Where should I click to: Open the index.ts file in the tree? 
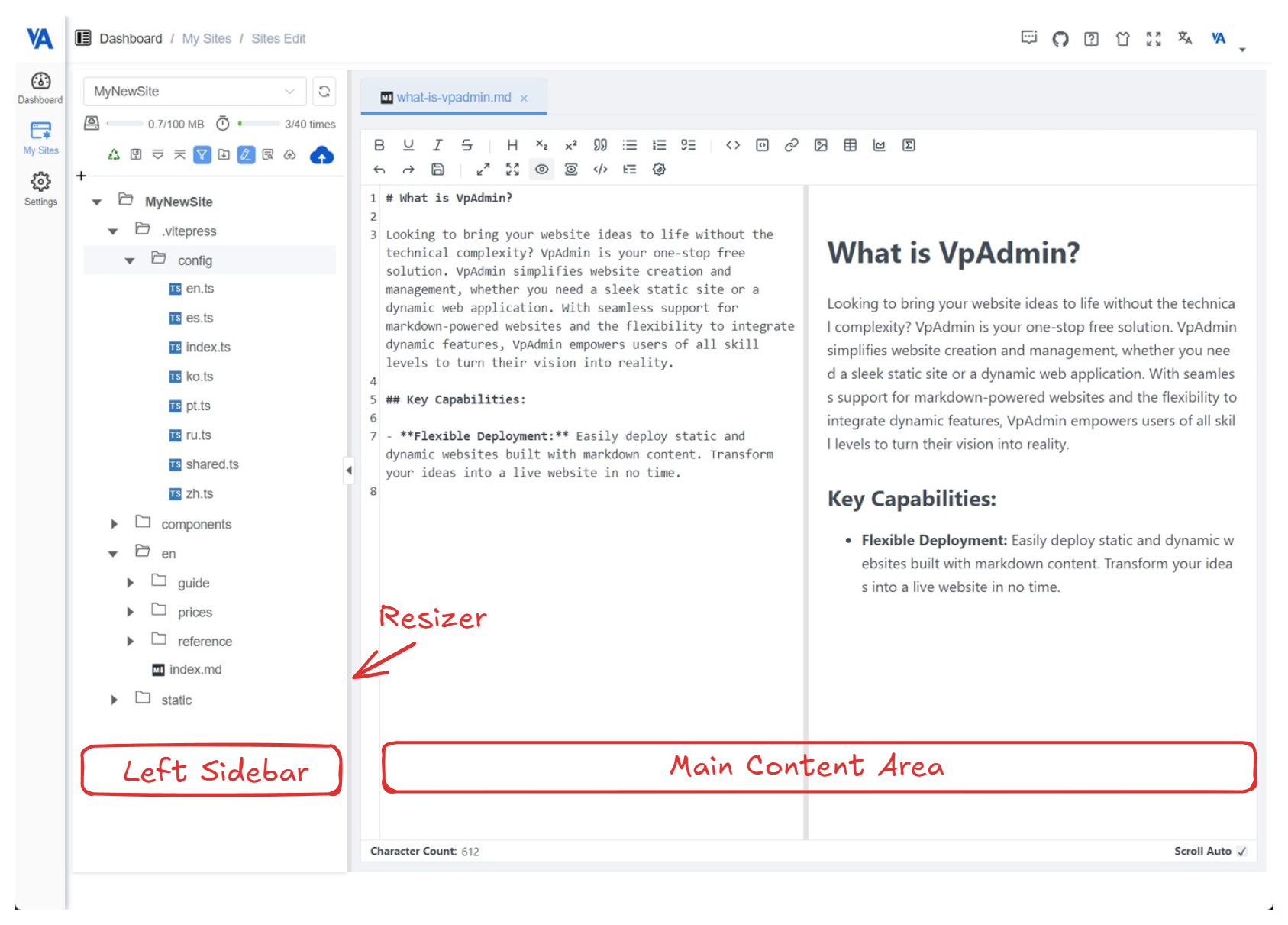pyautogui.click(x=208, y=348)
